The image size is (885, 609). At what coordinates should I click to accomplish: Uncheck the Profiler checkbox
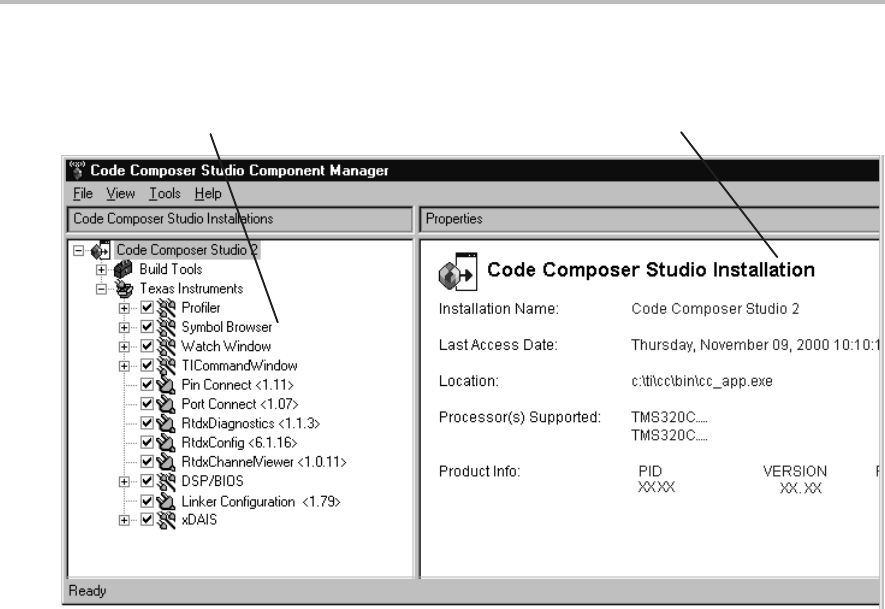pyautogui.click(x=147, y=308)
